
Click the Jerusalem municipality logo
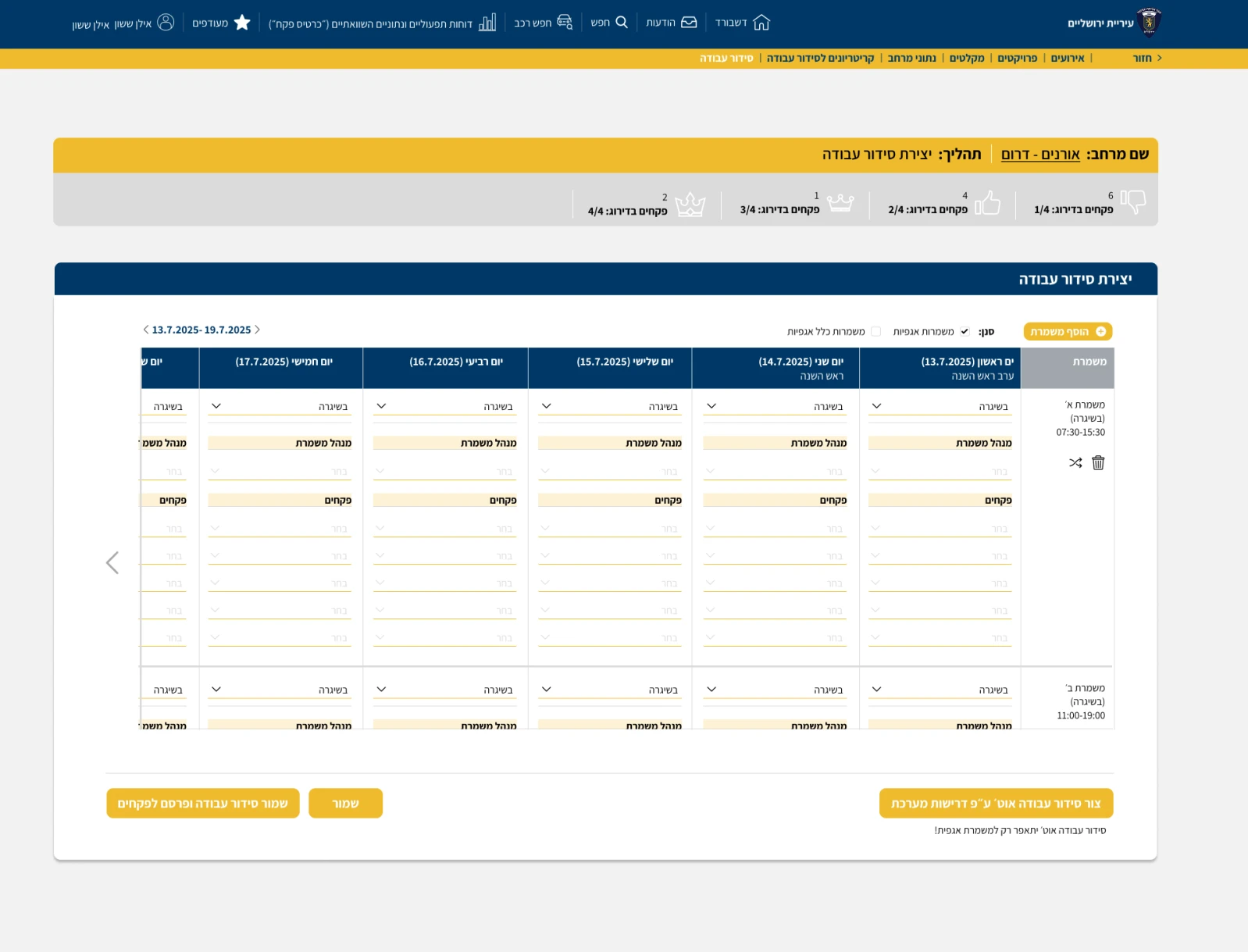click(1149, 23)
